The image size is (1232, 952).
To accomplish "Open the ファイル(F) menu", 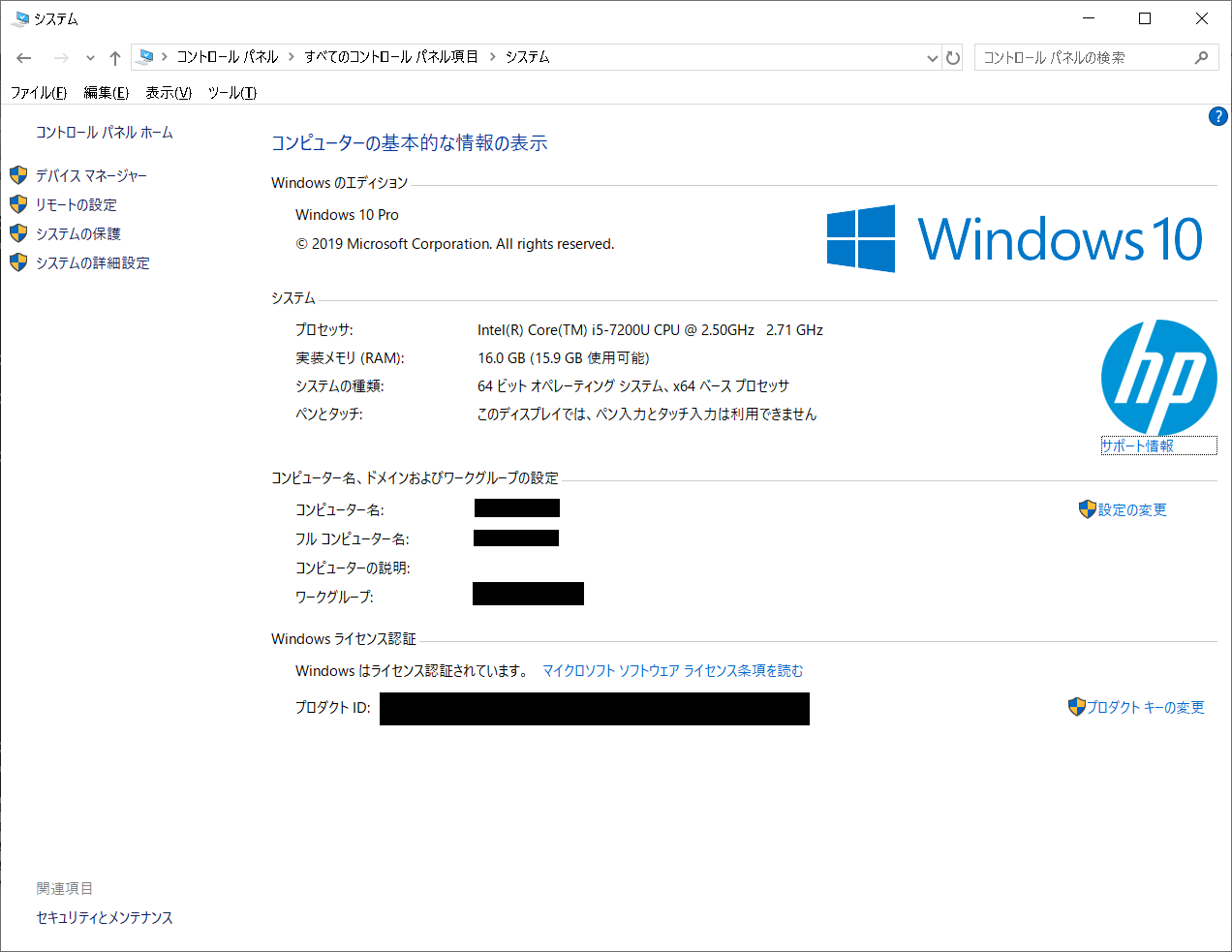I will coord(39,93).
